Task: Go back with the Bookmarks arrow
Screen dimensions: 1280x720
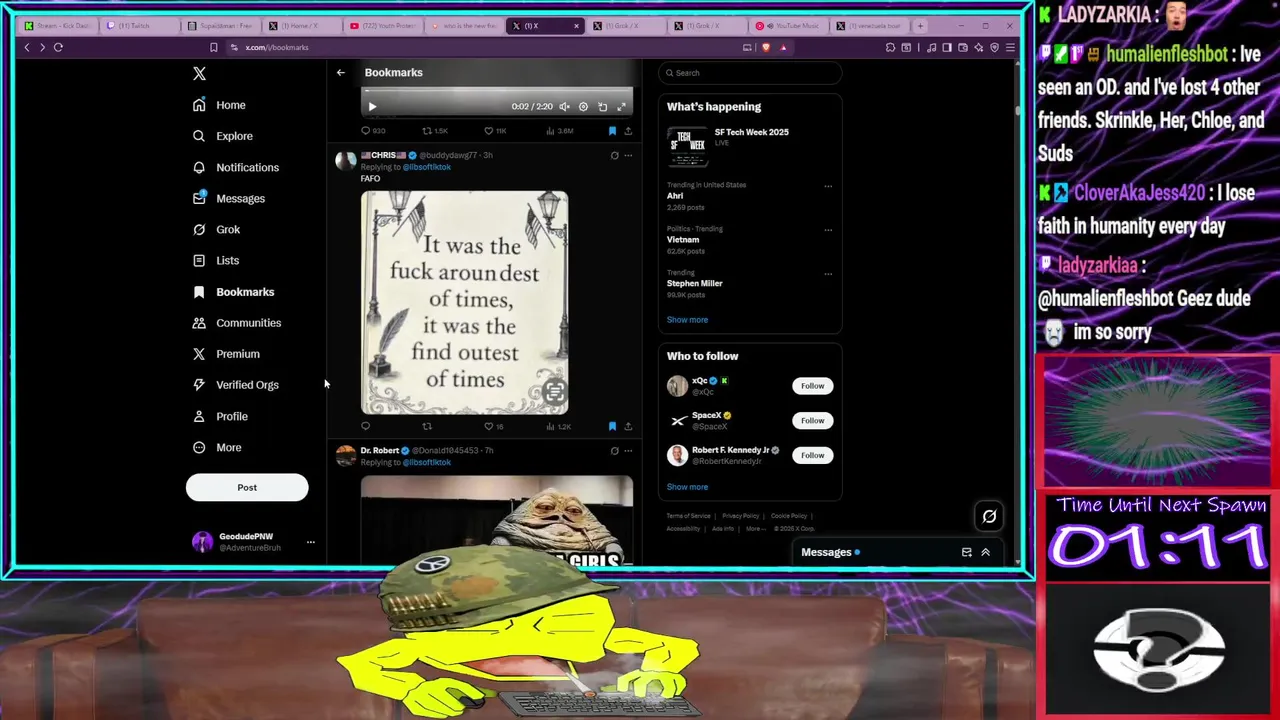Action: coord(340,72)
